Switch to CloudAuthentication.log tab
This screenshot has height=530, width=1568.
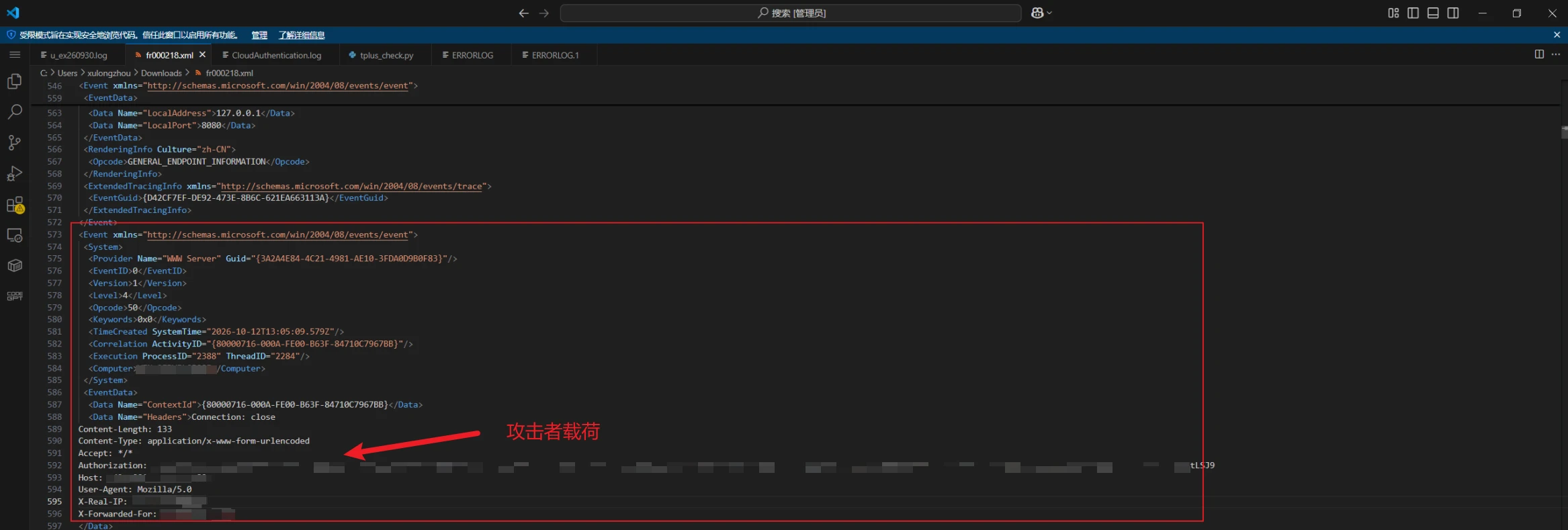click(x=276, y=55)
